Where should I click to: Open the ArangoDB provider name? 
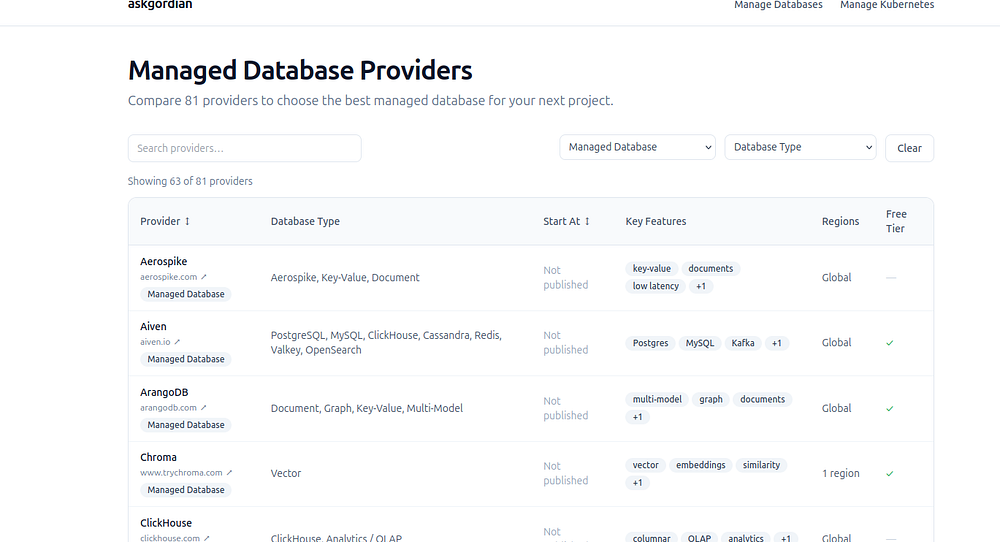(165, 392)
